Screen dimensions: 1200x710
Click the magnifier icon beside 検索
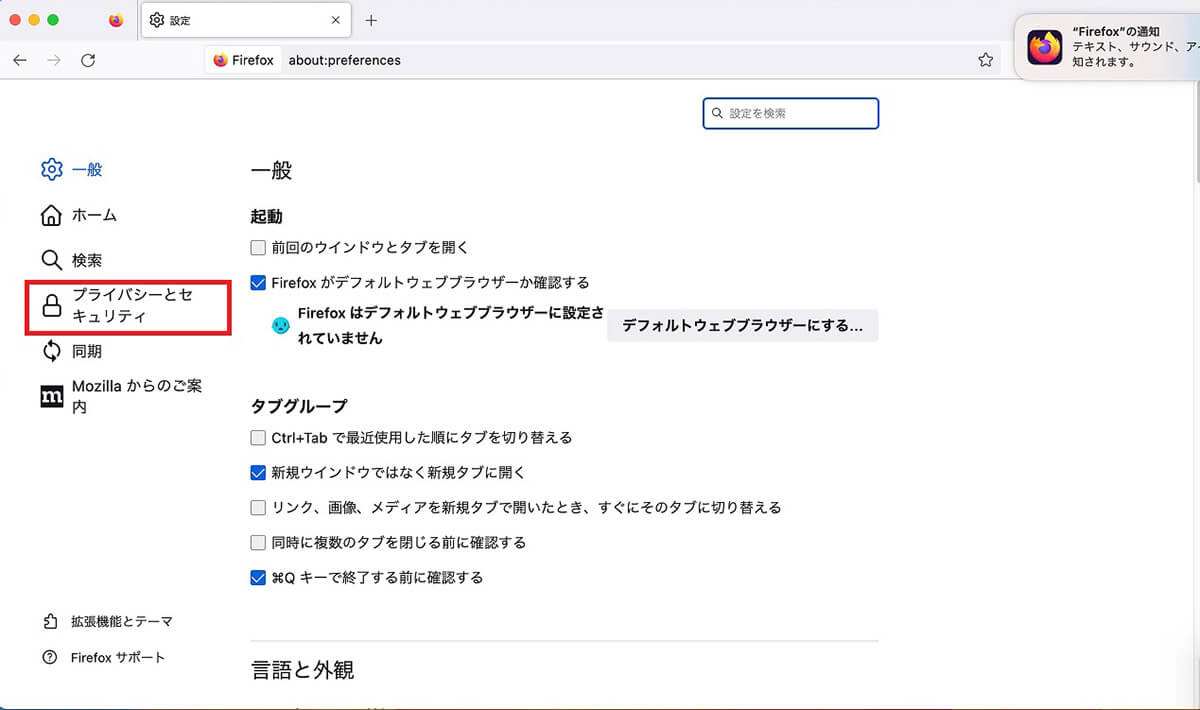click(51, 260)
